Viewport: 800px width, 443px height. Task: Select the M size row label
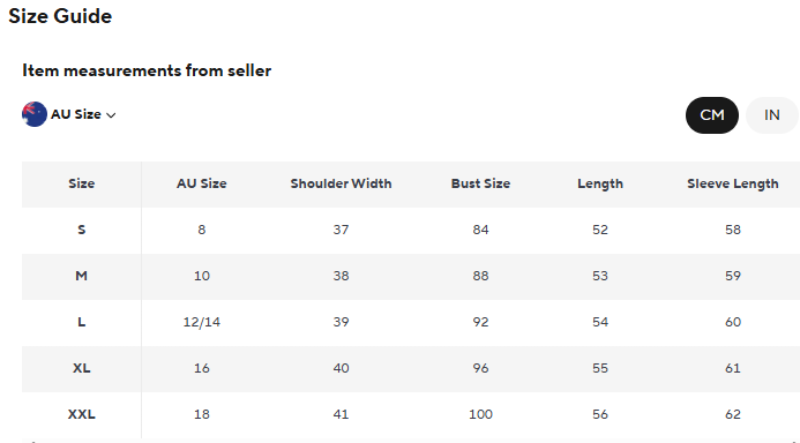click(82, 276)
